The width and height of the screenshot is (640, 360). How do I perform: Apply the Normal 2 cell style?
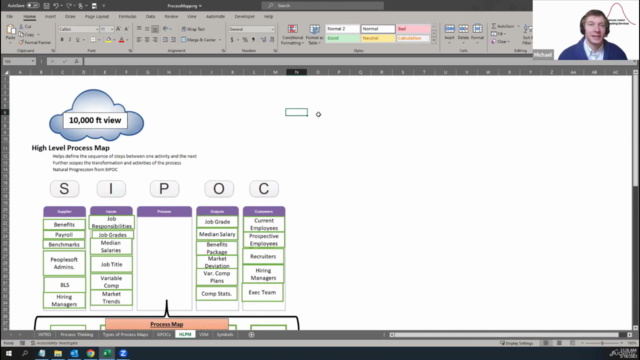coord(342,29)
